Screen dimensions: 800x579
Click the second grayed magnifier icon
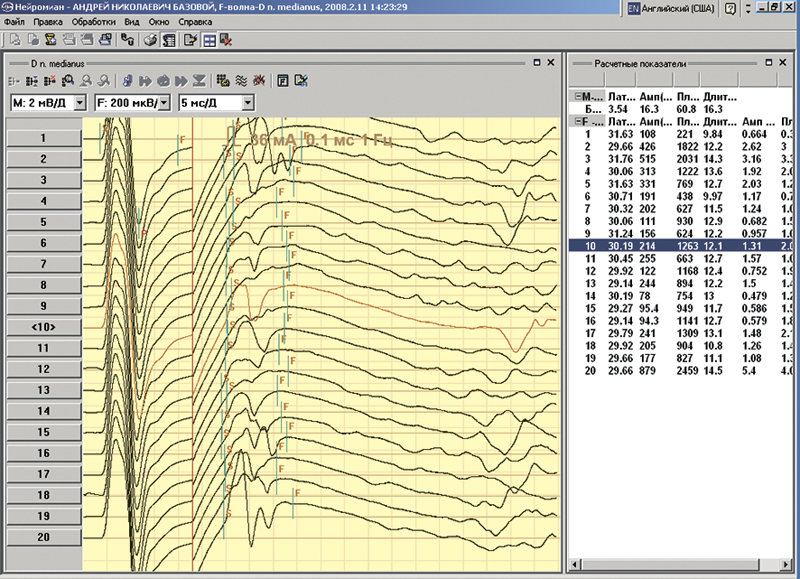(x=104, y=81)
